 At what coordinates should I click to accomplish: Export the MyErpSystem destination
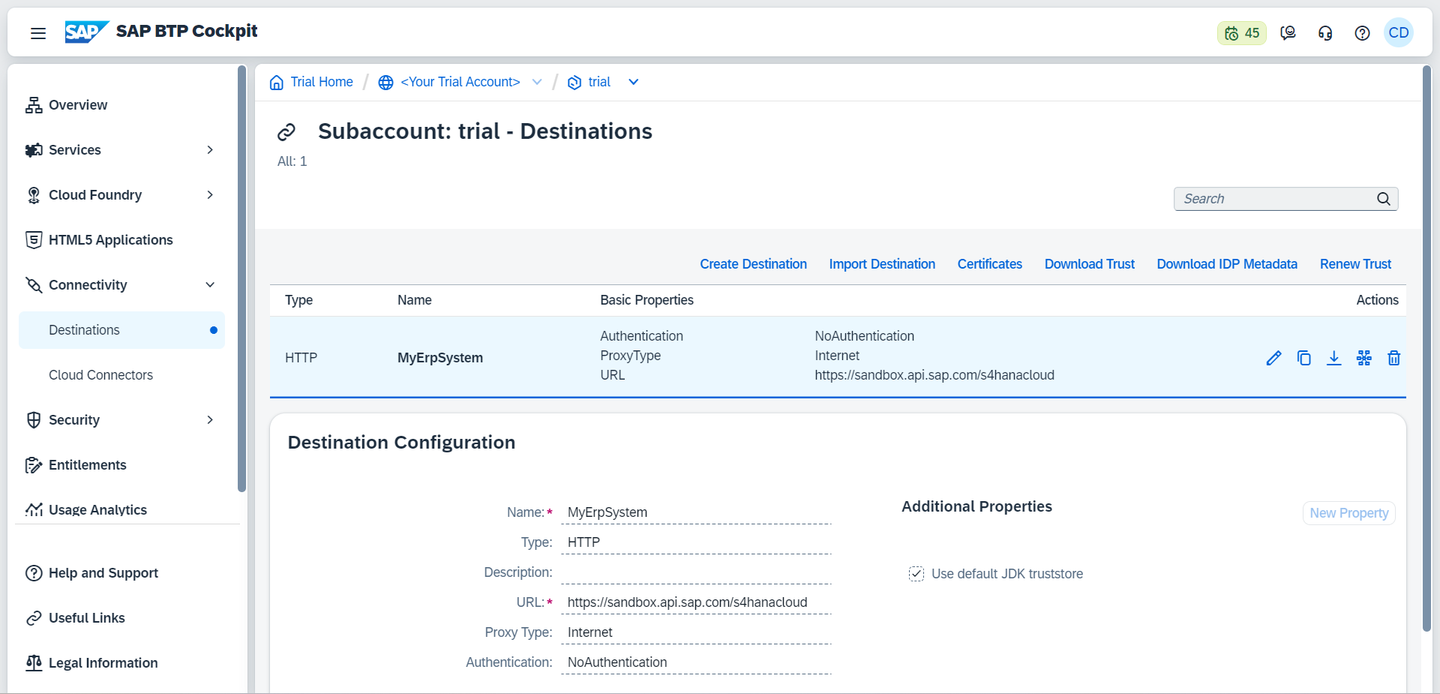(x=1334, y=358)
